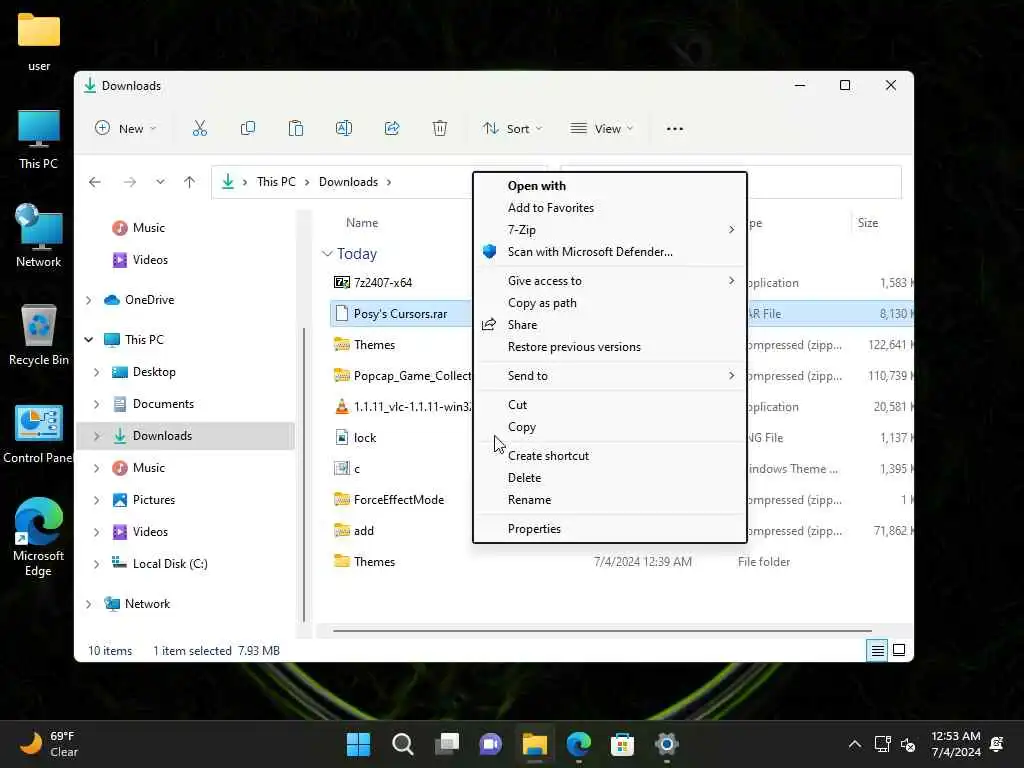The image size is (1024, 768).
Task: Open Control Panel desktop icon
Action: pos(39,434)
